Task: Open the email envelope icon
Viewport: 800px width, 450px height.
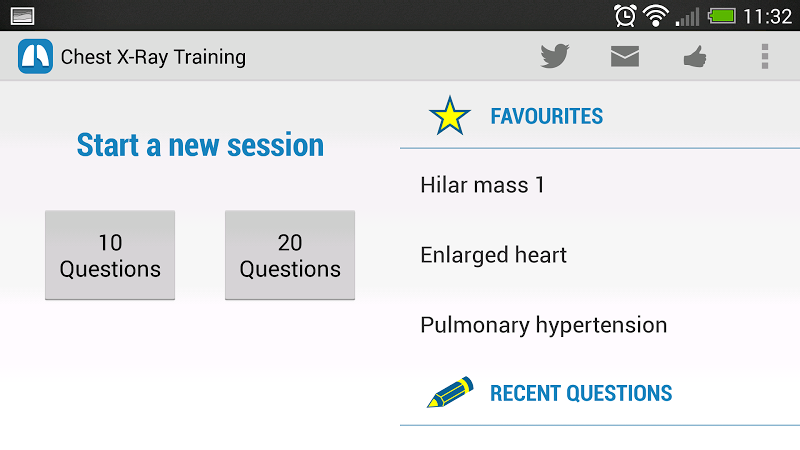Action: 625,56
